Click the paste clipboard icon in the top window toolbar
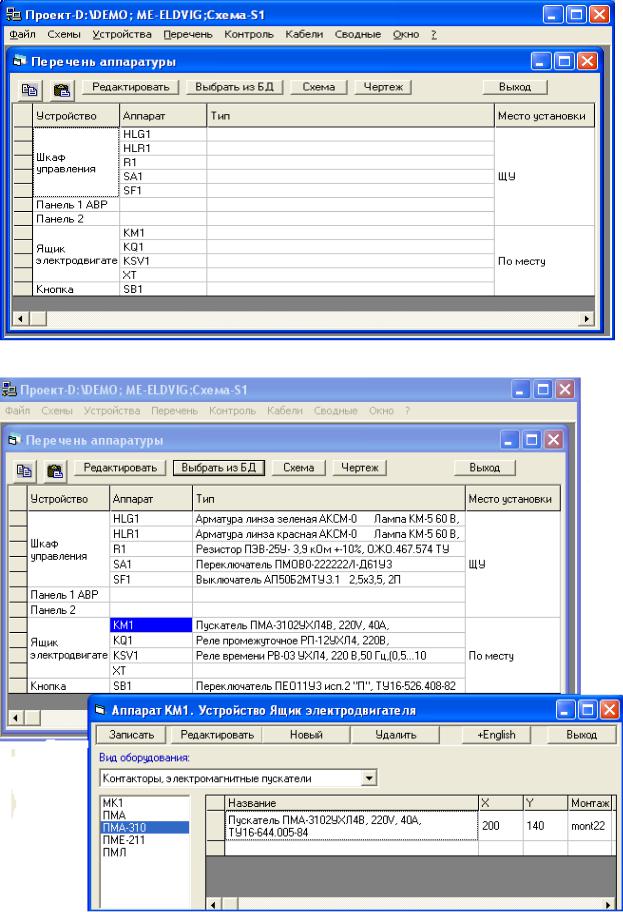Image resolution: width=623 pixels, height=912 pixels. click(61, 90)
